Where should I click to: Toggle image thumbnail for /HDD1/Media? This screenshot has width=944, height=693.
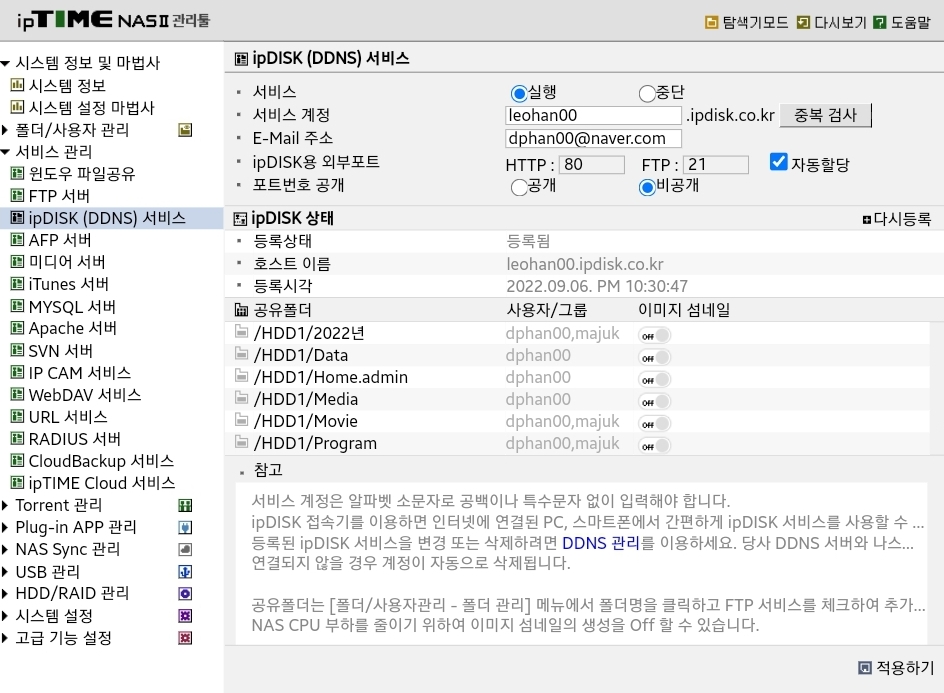click(x=654, y=402)
